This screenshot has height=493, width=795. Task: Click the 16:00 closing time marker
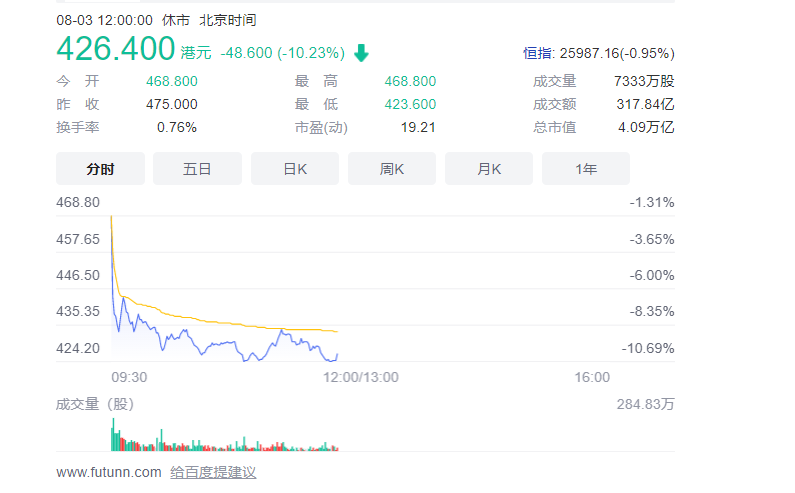pos(592,377)
